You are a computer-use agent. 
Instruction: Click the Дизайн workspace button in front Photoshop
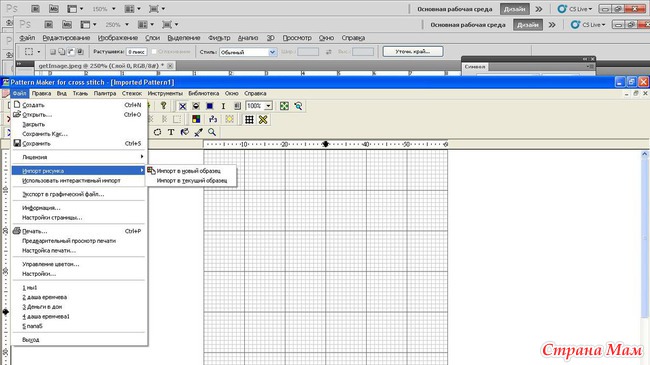(528, 25)
